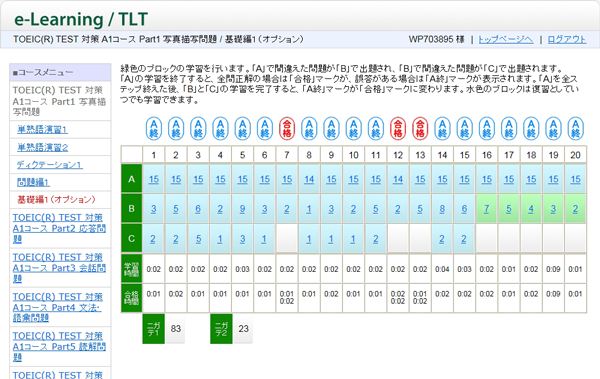
Task: Open row A step 12 link showing 14
Action: pos(398,179)
